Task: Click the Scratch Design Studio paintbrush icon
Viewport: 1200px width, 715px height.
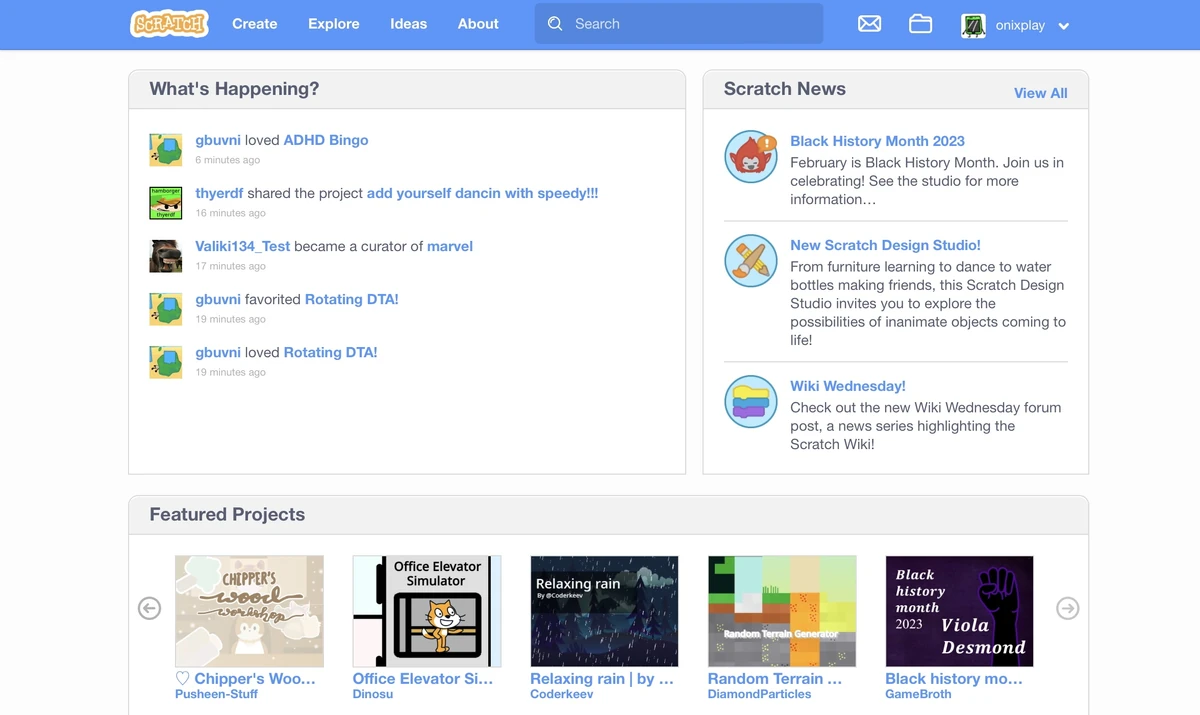Action: click(x=751, y=261)
